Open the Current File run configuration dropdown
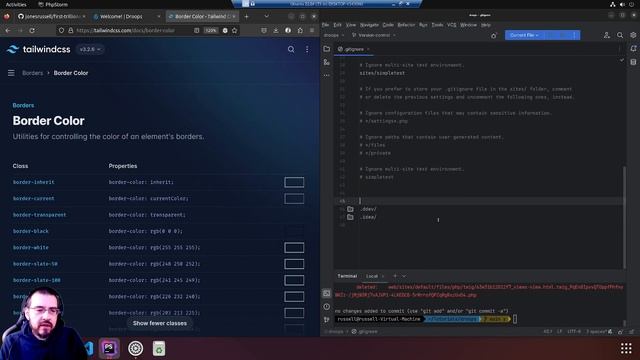Image resolution: width=640 pixels, height=360 pixels. [x=524, y=35]
